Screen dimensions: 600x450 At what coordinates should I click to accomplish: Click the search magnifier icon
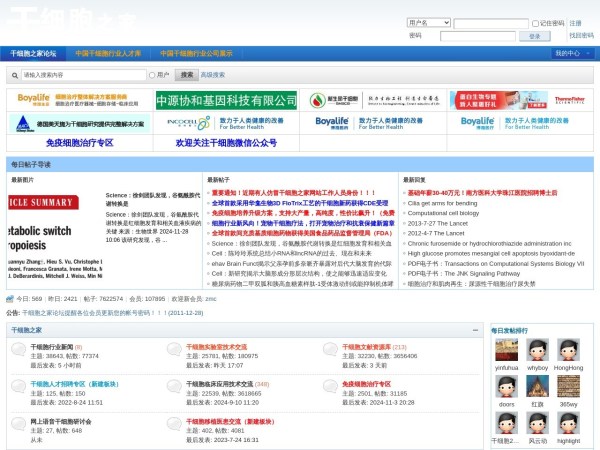tap(14, 75)
